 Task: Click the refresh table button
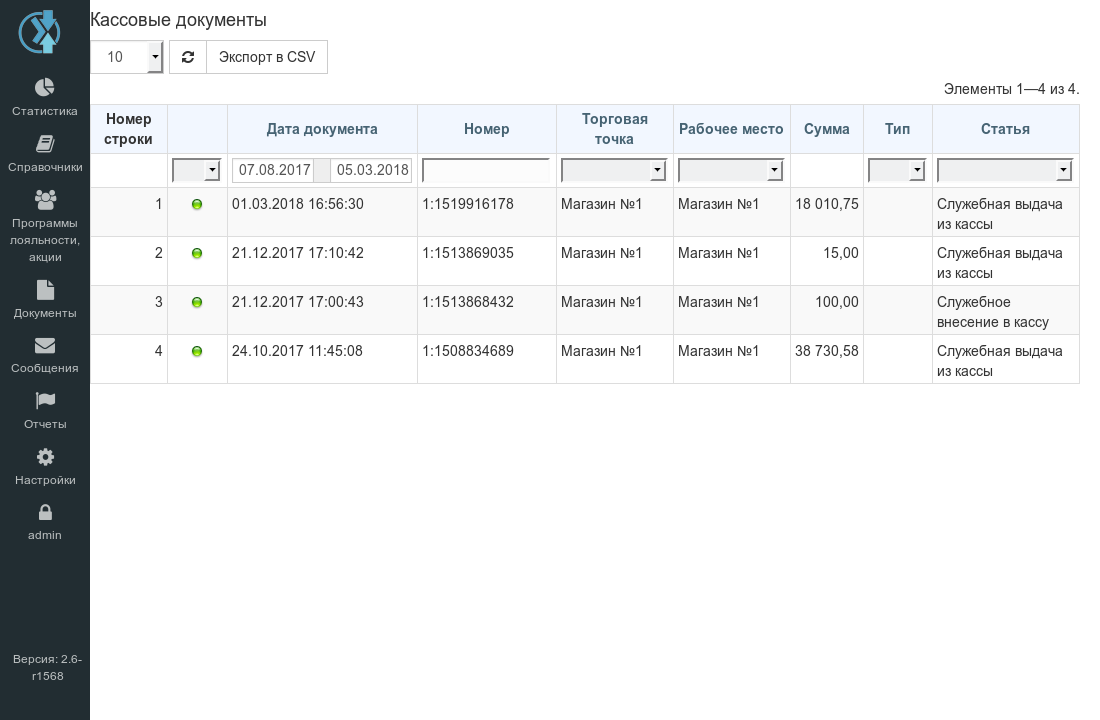[x=188, y=57]
